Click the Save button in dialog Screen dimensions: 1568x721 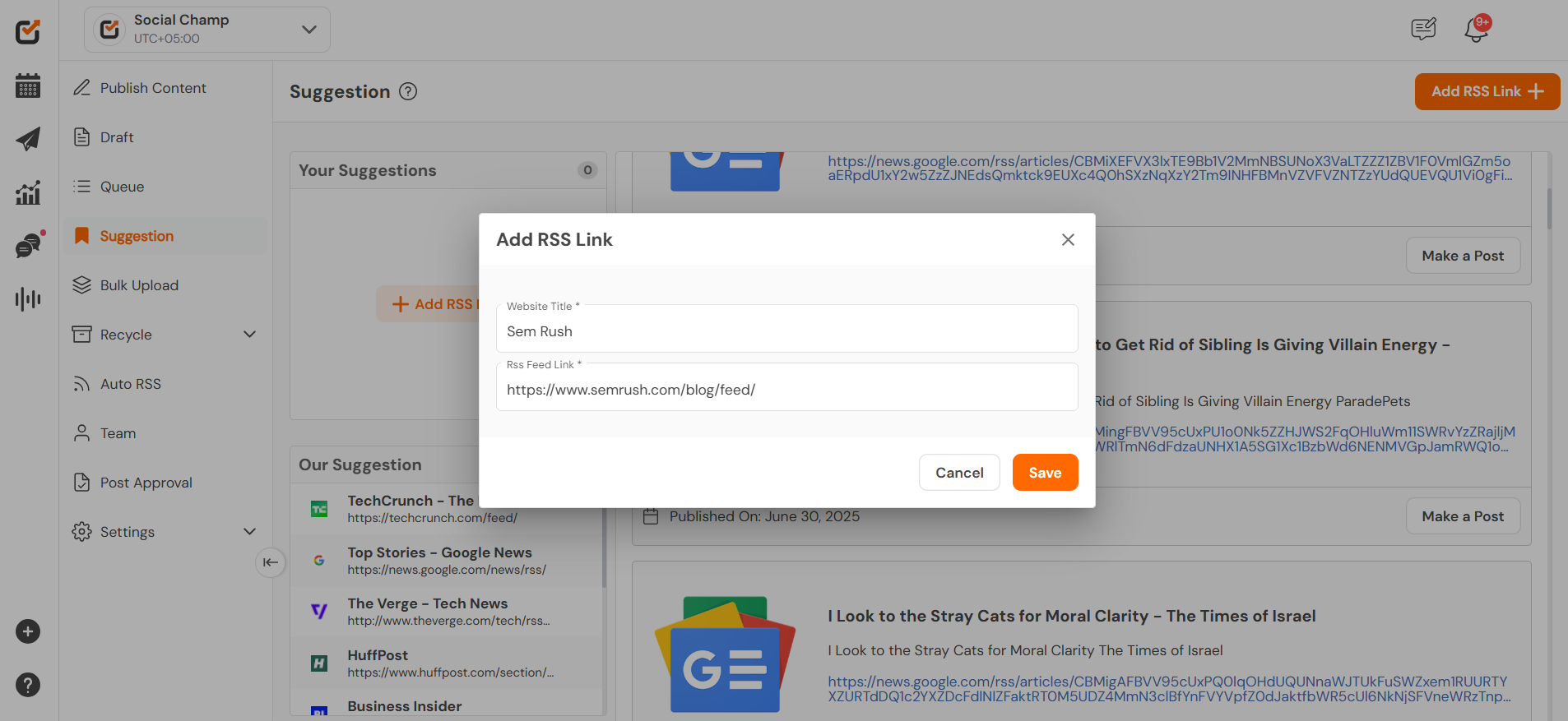(x=1045, y=473)
